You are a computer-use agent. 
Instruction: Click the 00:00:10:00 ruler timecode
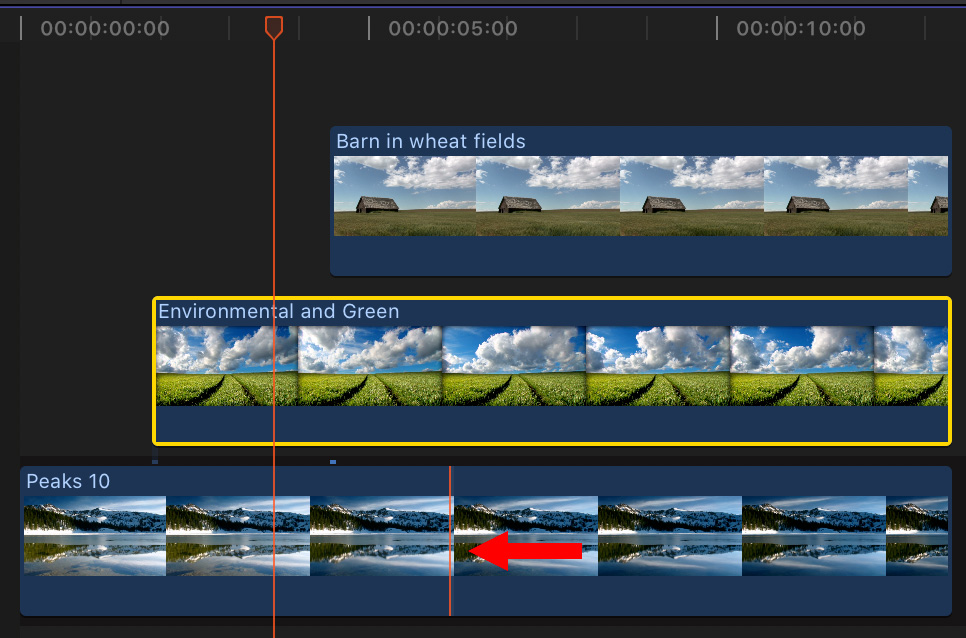(801, 29)
